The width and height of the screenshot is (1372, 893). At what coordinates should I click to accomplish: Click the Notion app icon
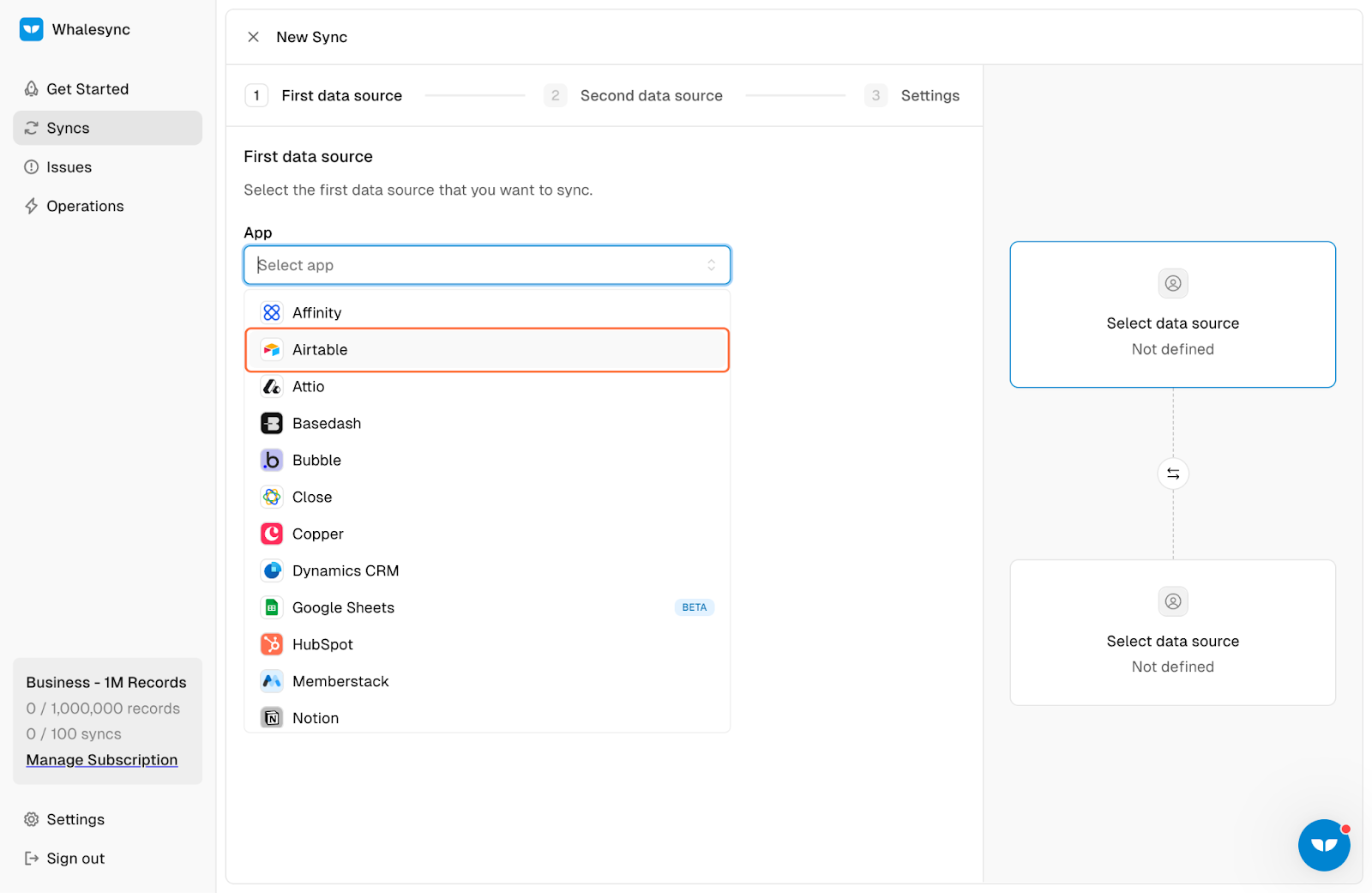click(272, 719)
